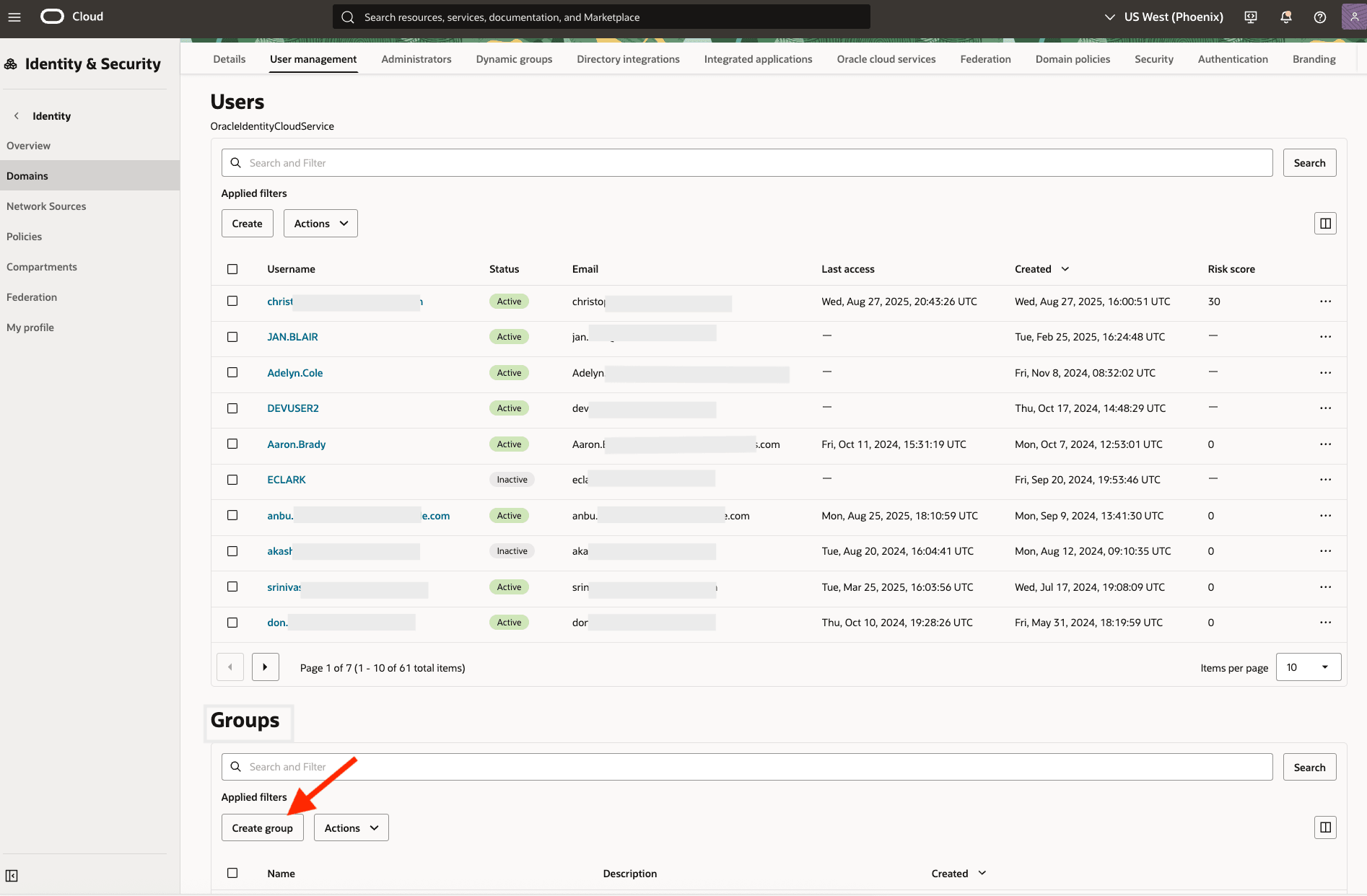Image resolution: width=1367 pixels, height=896 pixels.
Task: Go to next page of Users results
Action: click(x=265, y=667)
